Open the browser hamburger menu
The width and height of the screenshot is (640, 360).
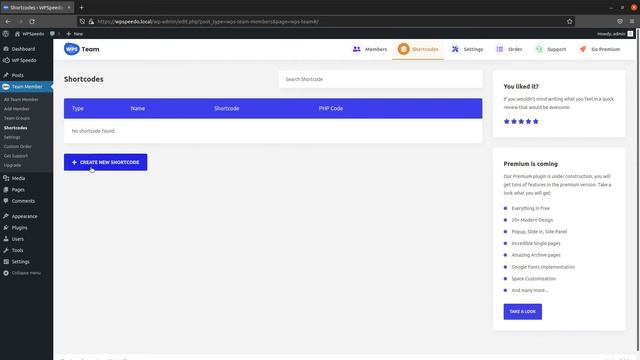point(632,21)
